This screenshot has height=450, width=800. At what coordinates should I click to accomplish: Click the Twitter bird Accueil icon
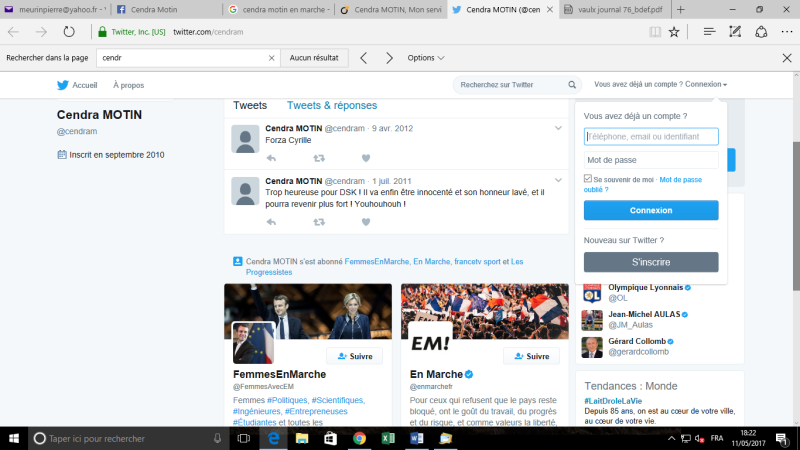63,85
